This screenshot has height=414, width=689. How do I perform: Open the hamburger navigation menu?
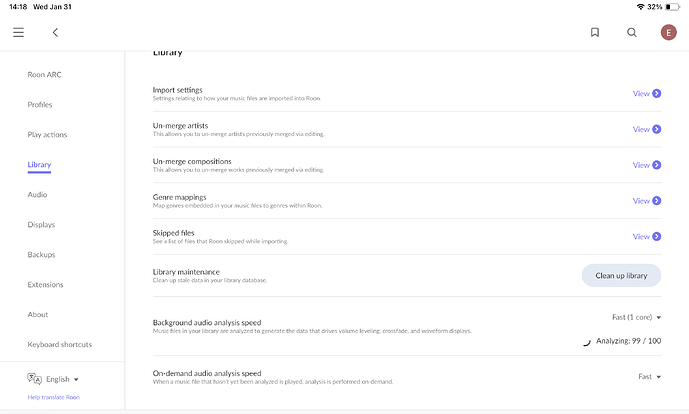click(18, 32)
